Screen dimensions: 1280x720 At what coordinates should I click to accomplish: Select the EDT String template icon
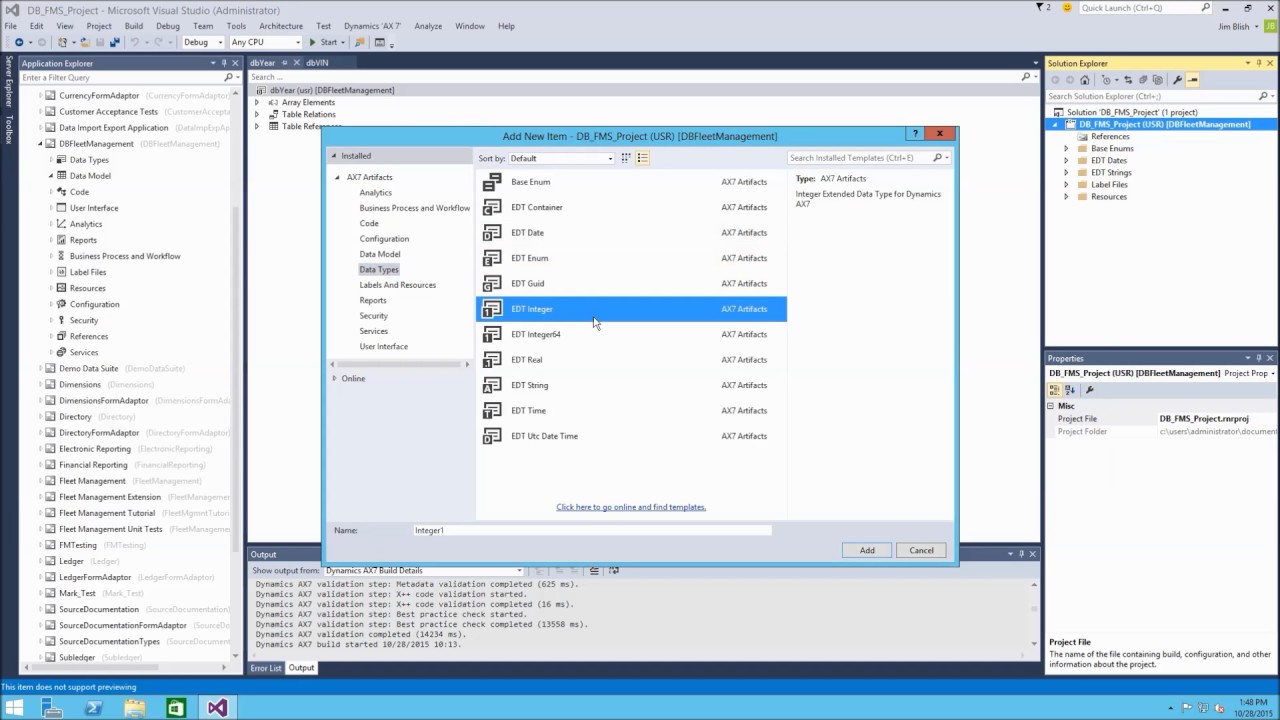tap(492, 385)
